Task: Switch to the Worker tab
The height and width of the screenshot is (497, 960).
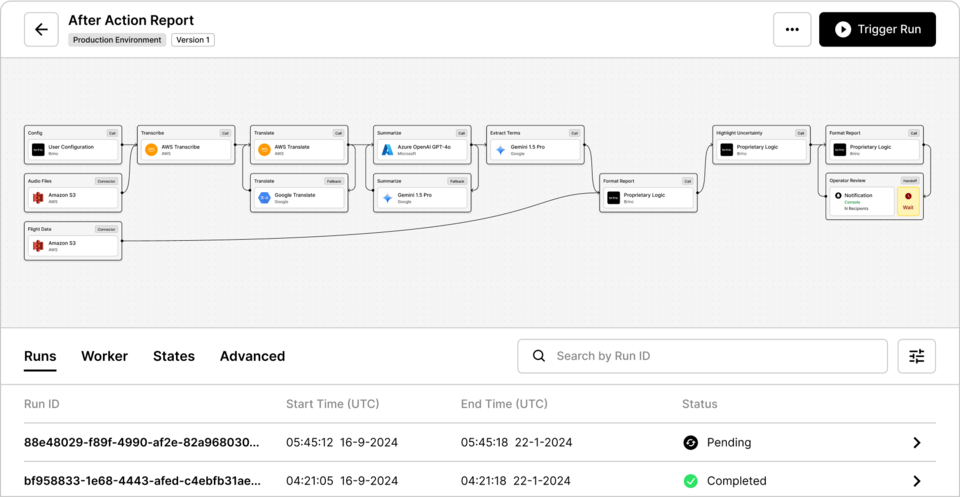Action: (104, 356)
